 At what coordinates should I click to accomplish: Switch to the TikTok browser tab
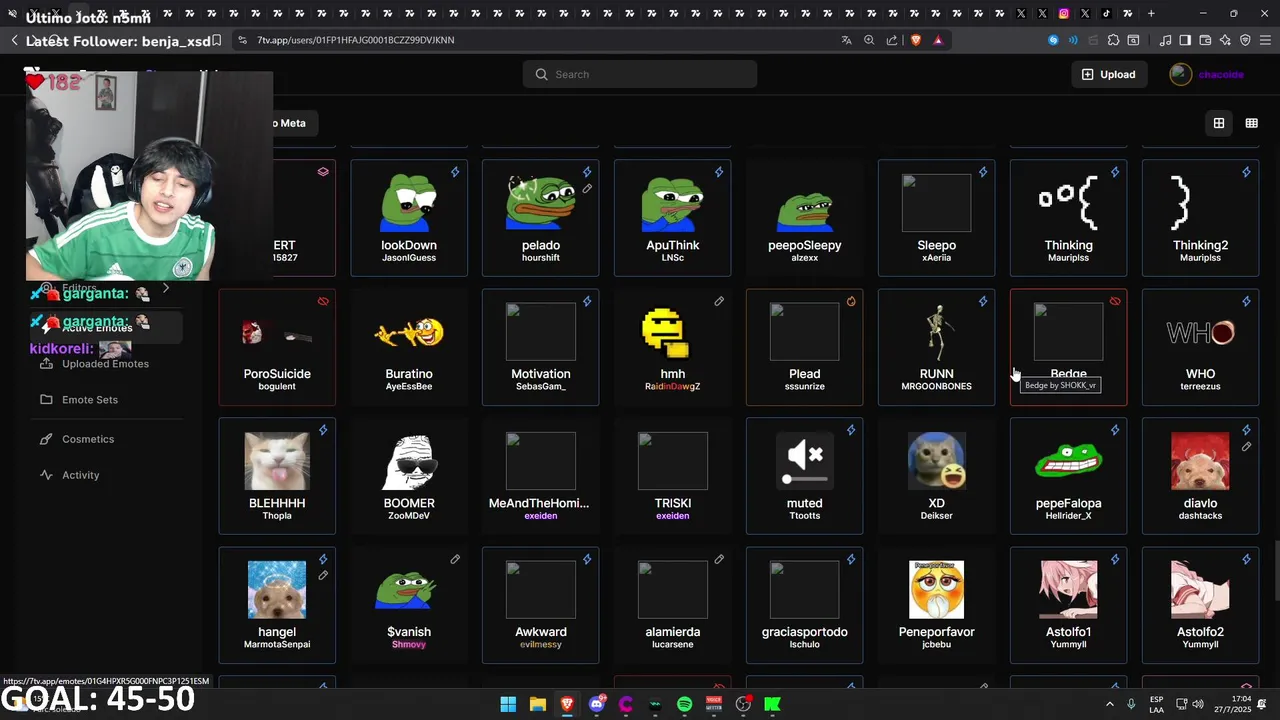[1106, 13]
